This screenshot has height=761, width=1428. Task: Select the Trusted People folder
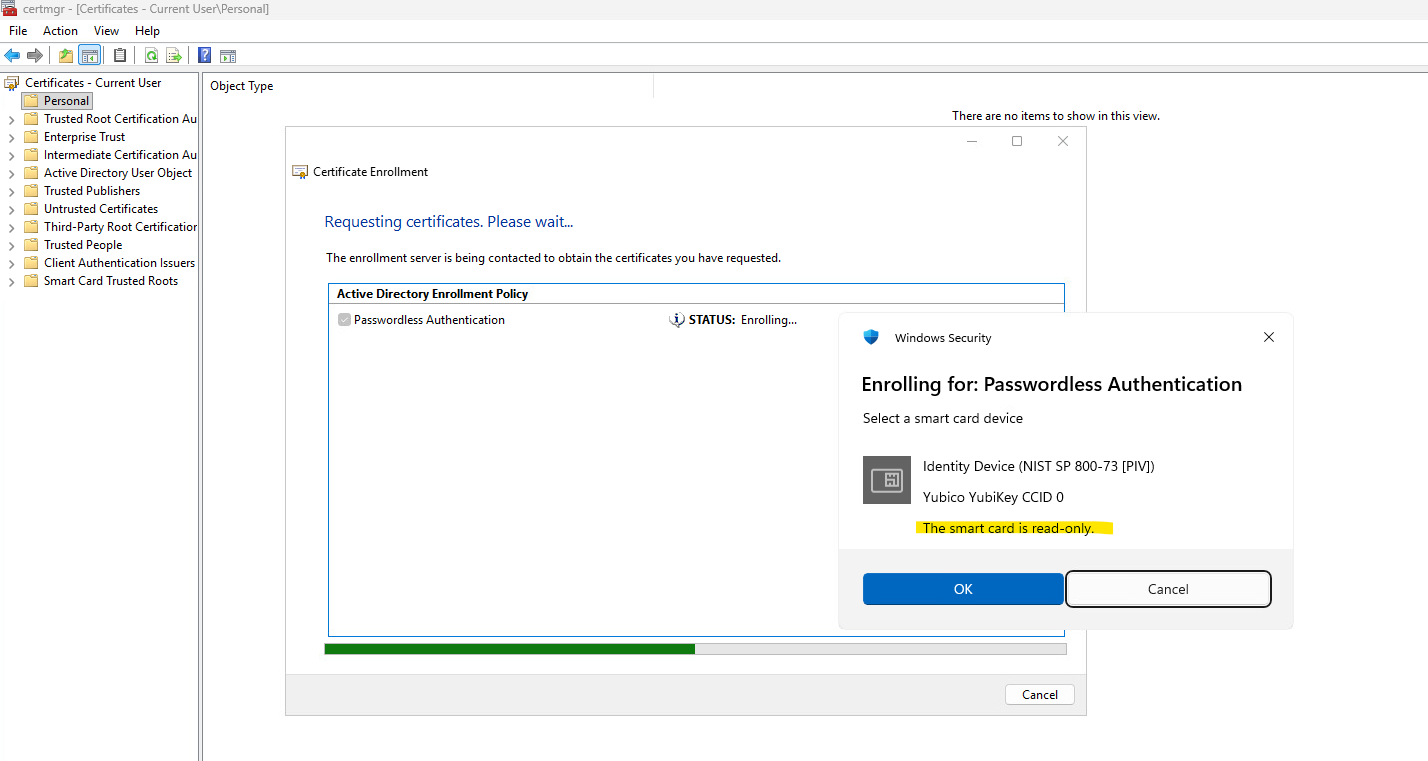coord(73,245)
